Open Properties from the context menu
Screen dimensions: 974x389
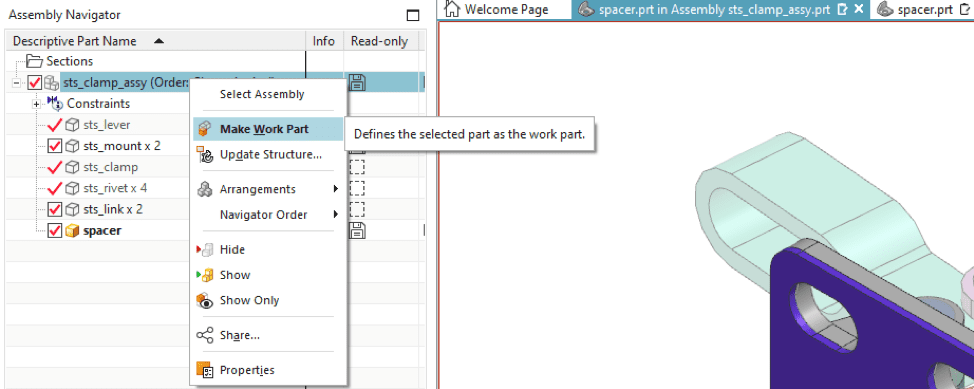pos(268,370)
